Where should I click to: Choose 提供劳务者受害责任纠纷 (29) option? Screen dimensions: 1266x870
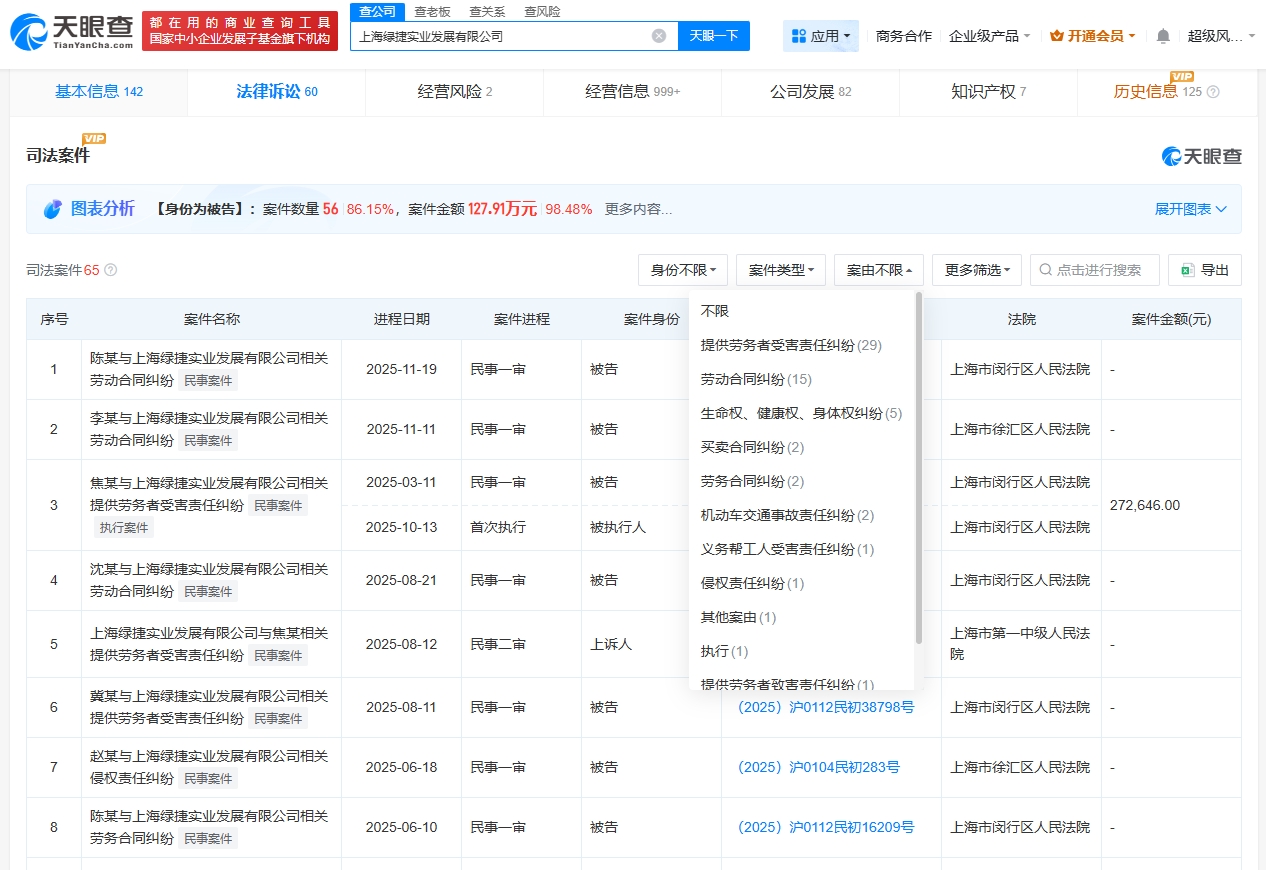790,346
